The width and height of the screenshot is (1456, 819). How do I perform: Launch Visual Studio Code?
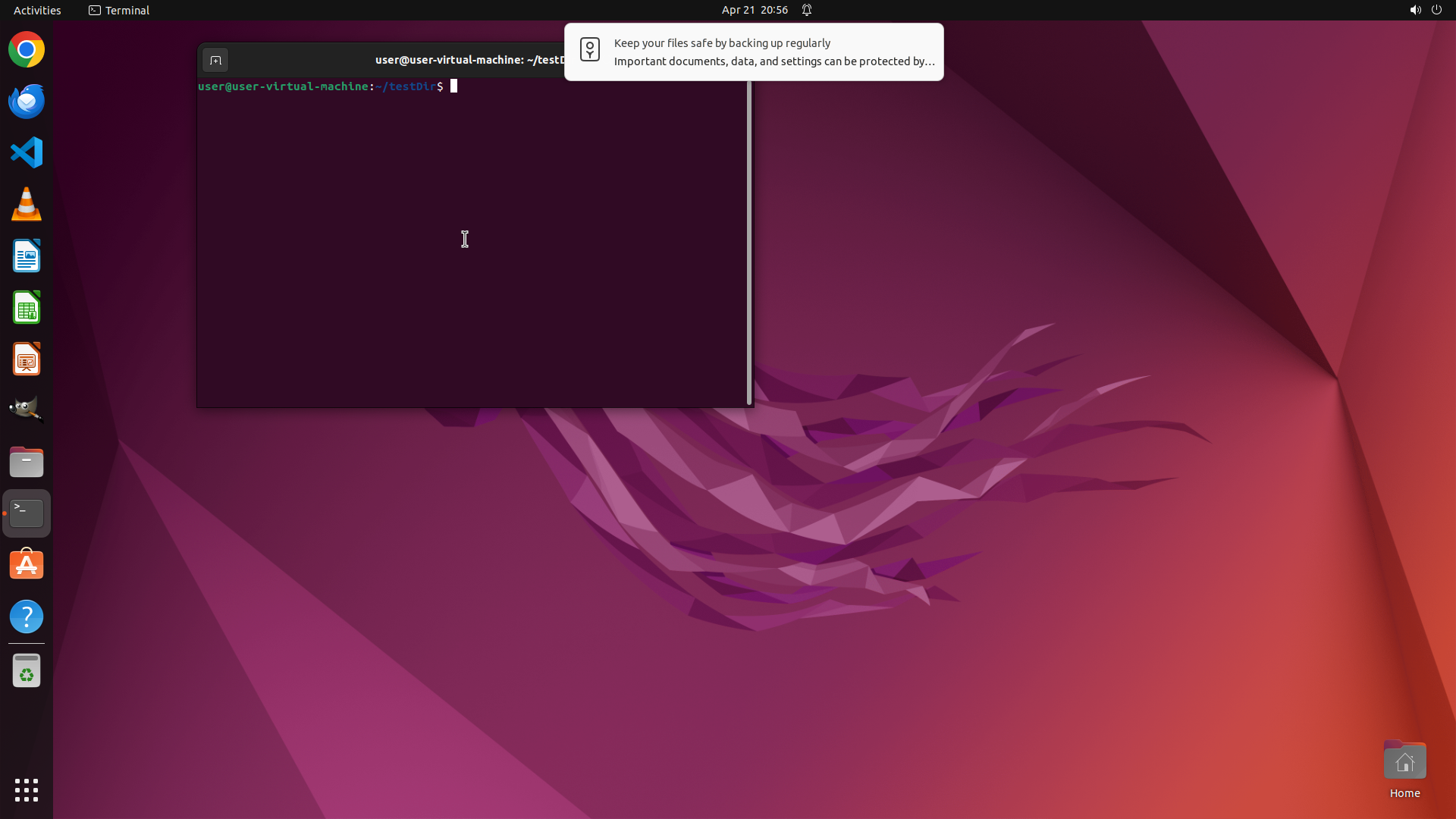(27, 152)
